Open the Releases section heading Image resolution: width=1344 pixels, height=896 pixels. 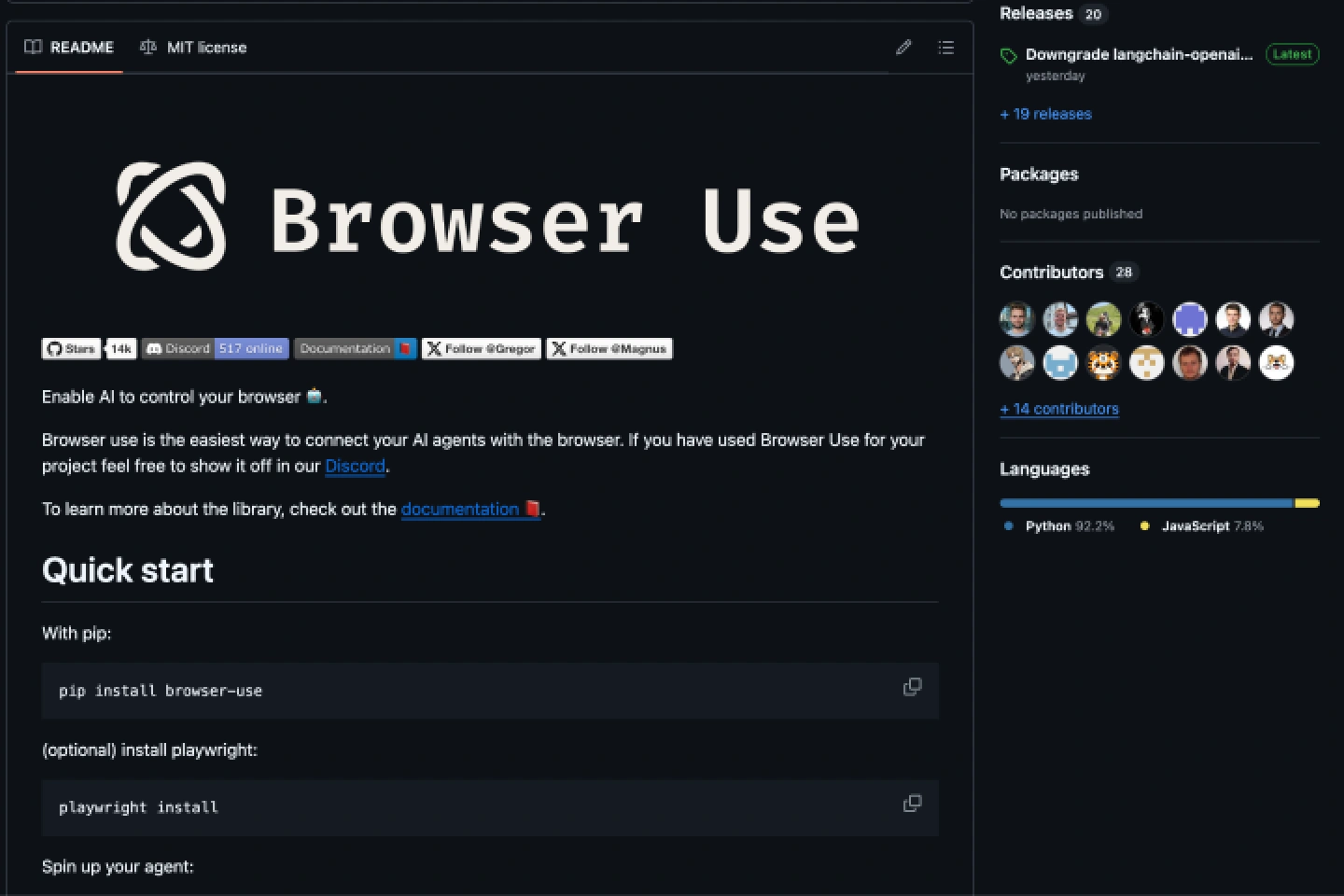point(1036,13)
